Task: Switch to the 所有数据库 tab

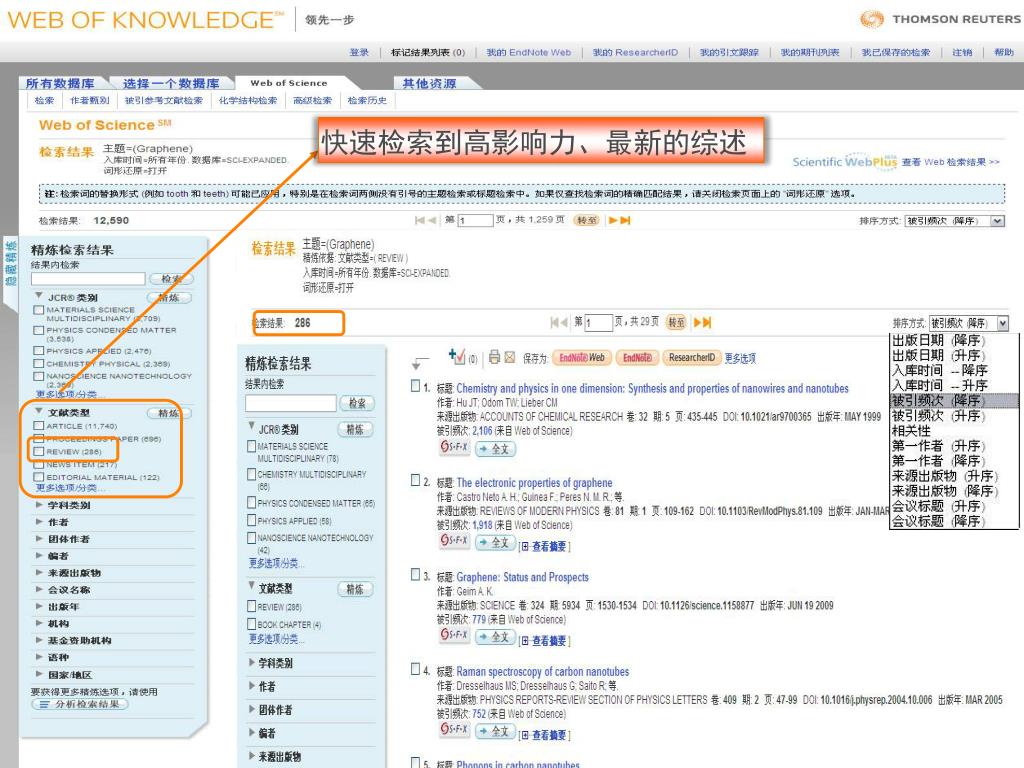Action: pos(60,84)
